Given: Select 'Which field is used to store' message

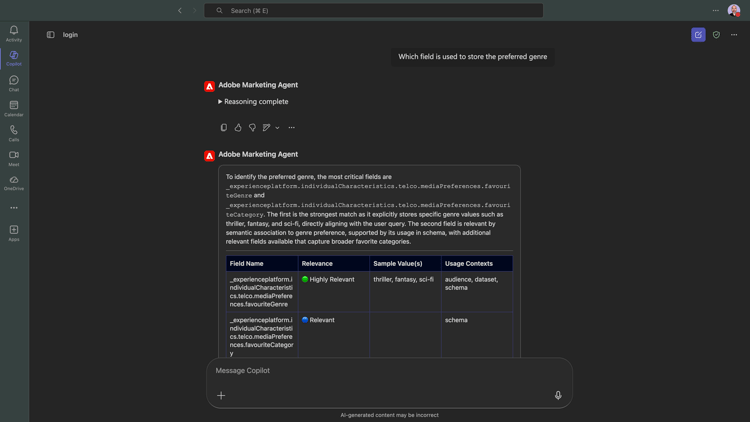Looking at the screenshot, I should click(x=473, y=56).
